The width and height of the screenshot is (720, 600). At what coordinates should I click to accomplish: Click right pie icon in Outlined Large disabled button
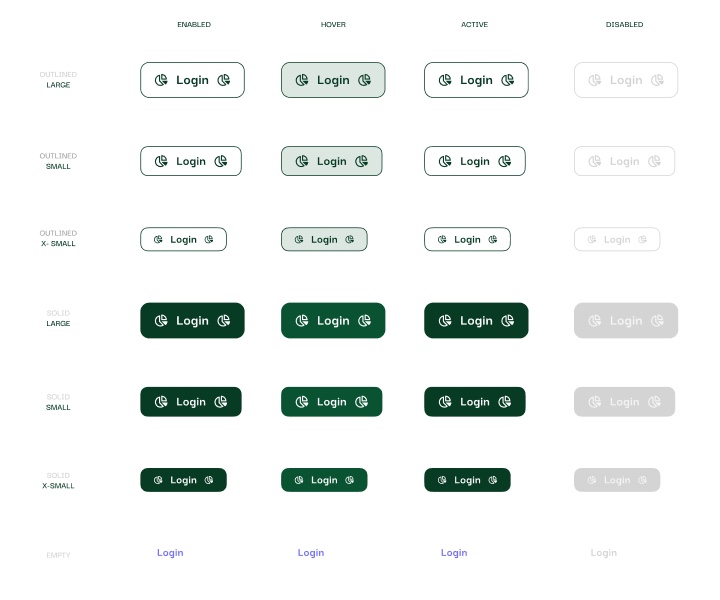coord(657,80)
